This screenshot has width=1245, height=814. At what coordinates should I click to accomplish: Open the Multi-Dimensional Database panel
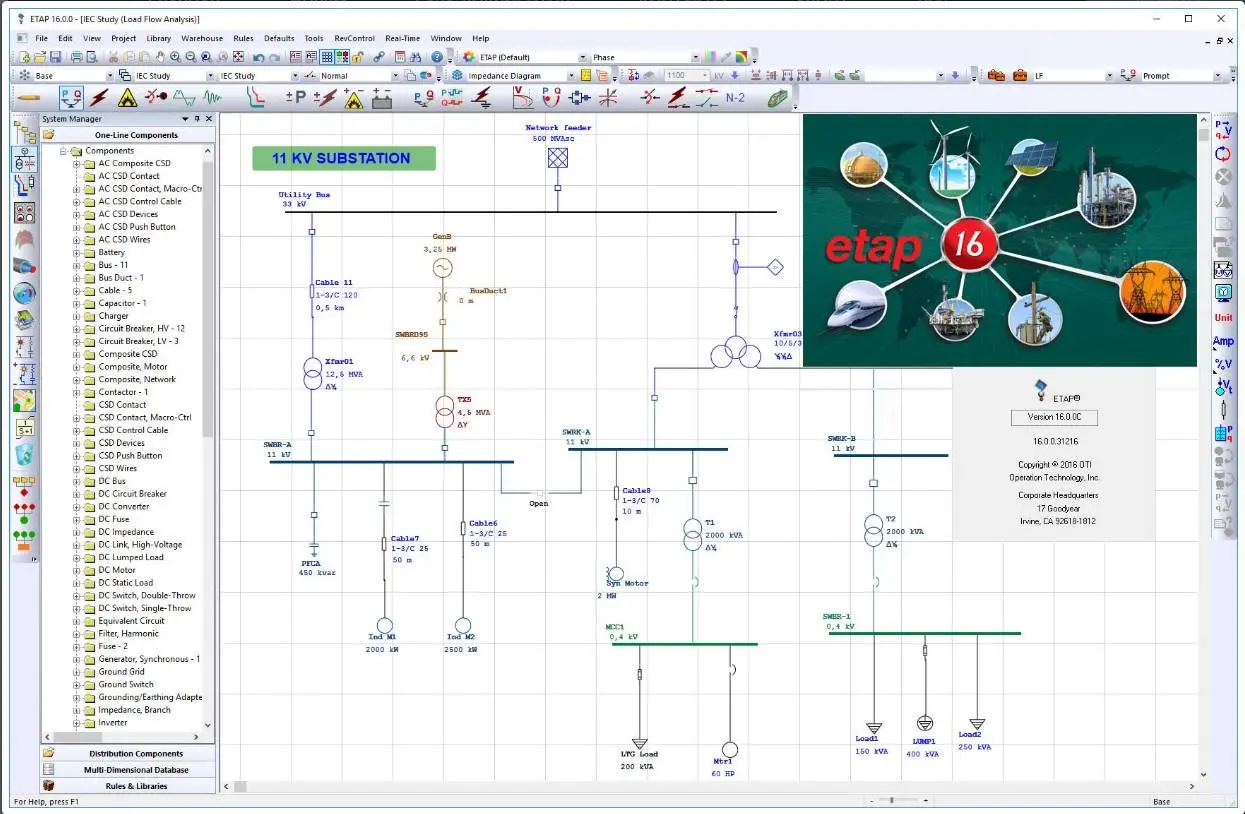(127, 769)
